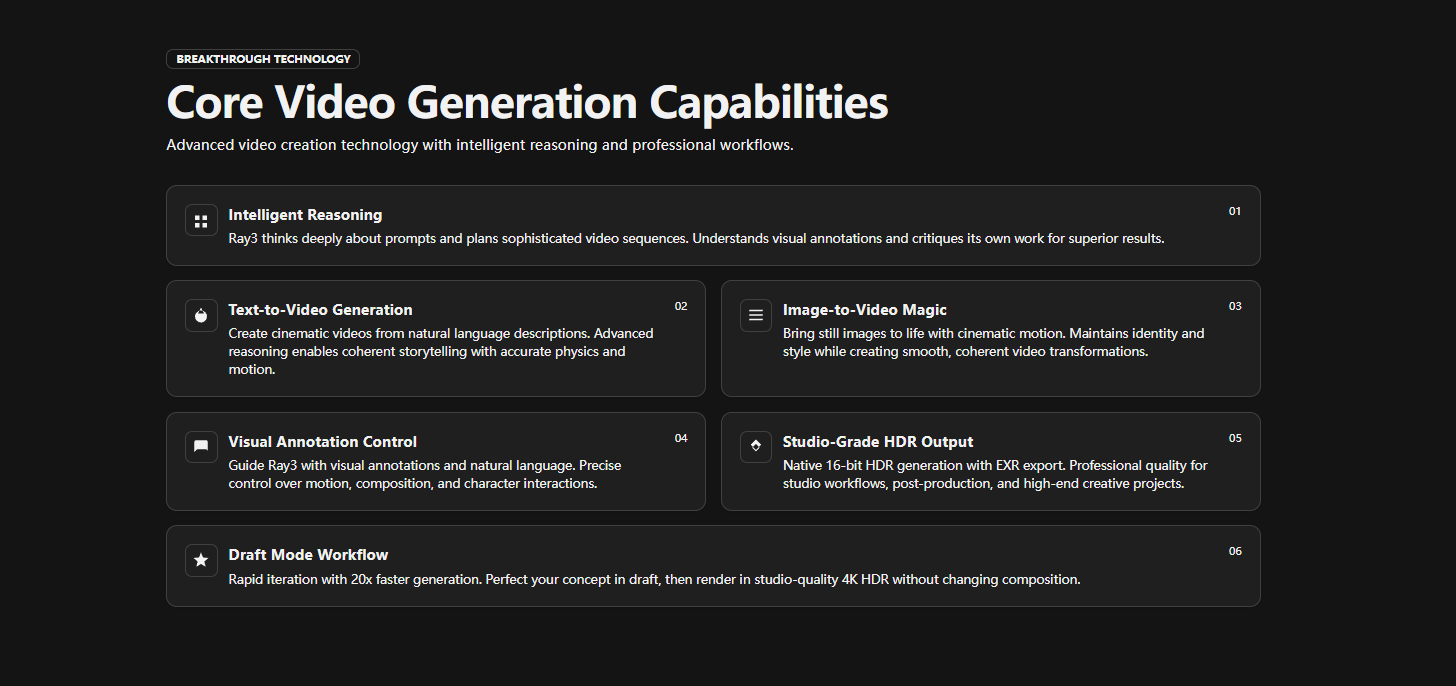Click the droplet icon for Text-to-Video Generation

pos(201,315)
